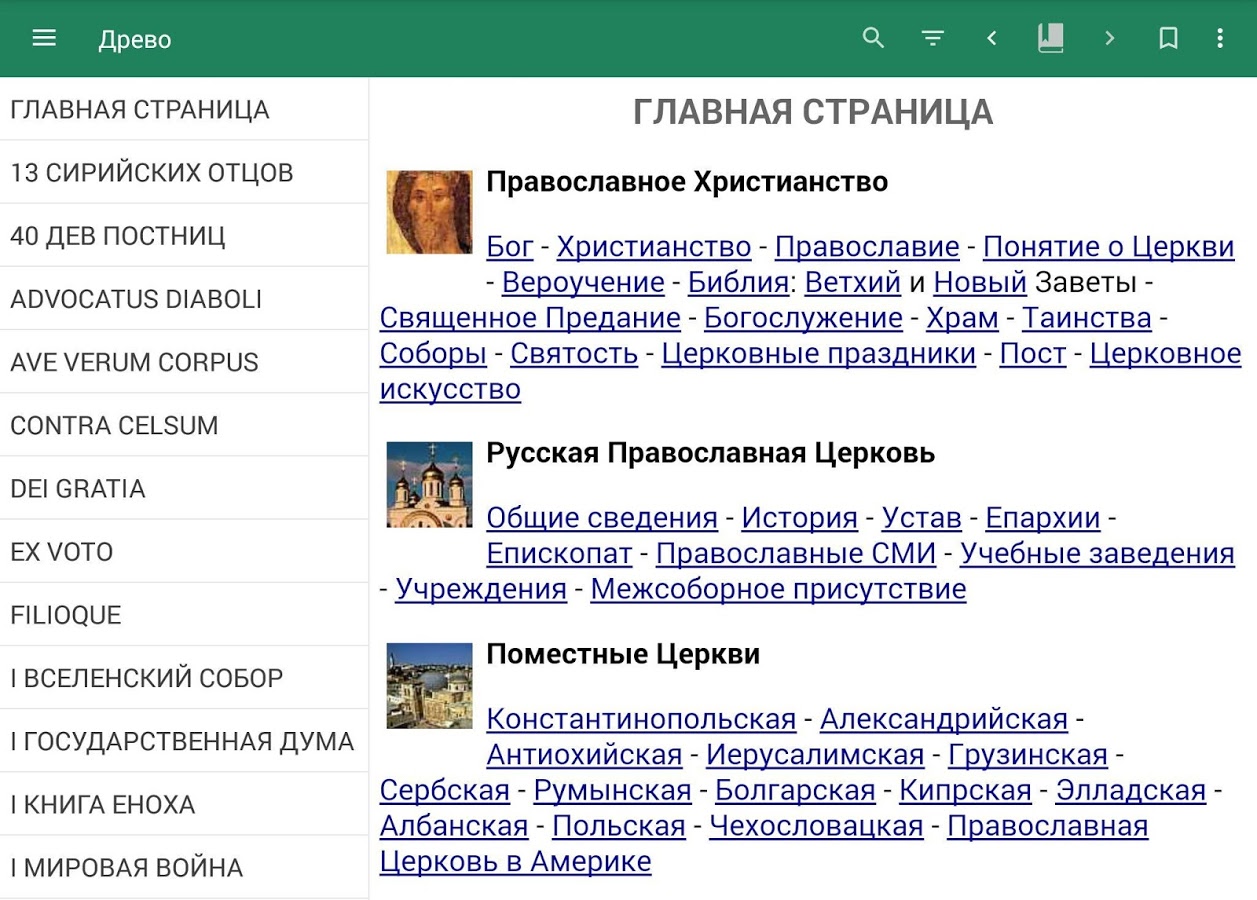Viewport: 1257px width, 900px height.
Task: Open I КНИГА ЕНОХА entry
Action: click(184, 802)
